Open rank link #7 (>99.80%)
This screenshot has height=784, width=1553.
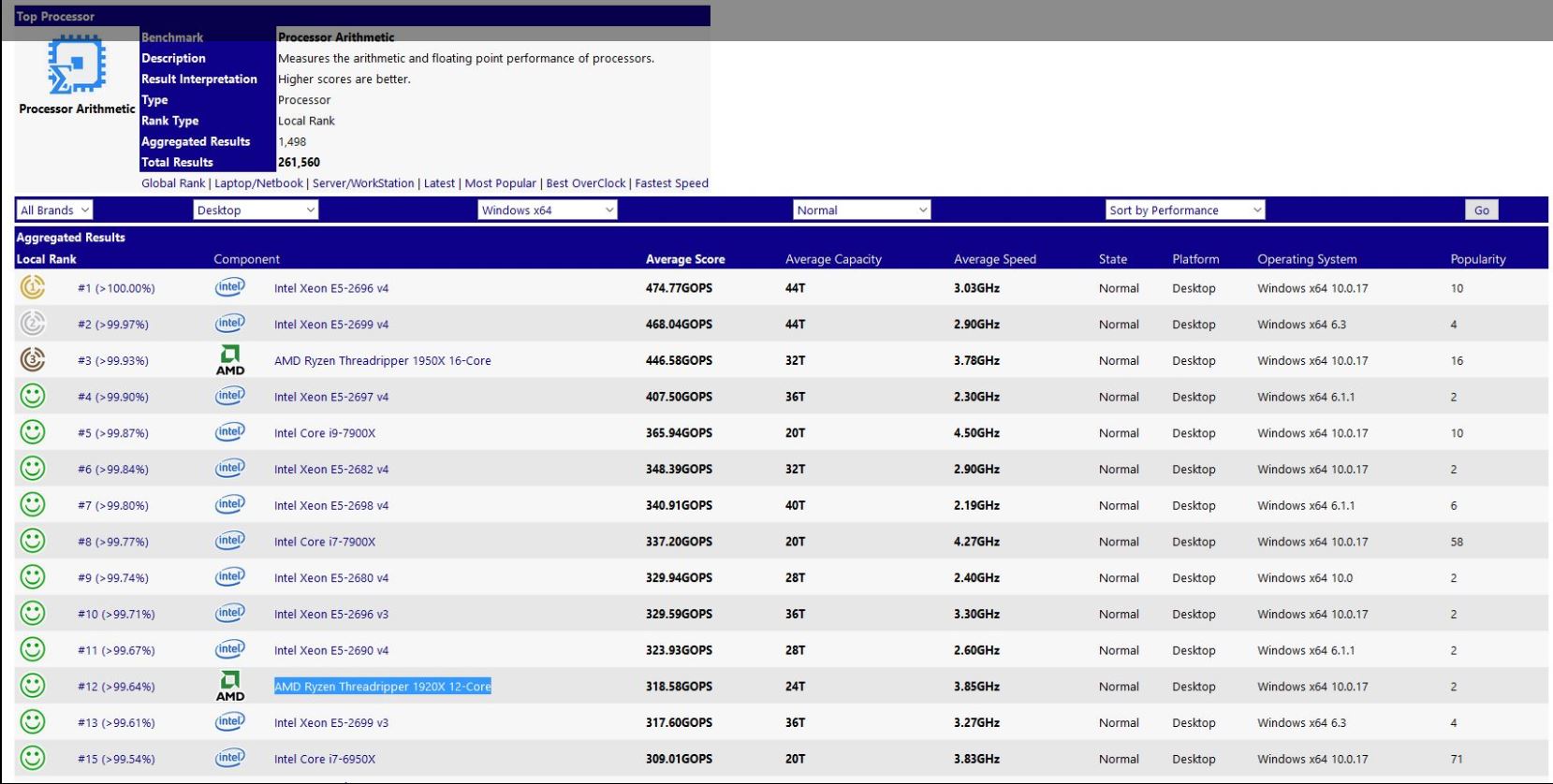point(113,505)
